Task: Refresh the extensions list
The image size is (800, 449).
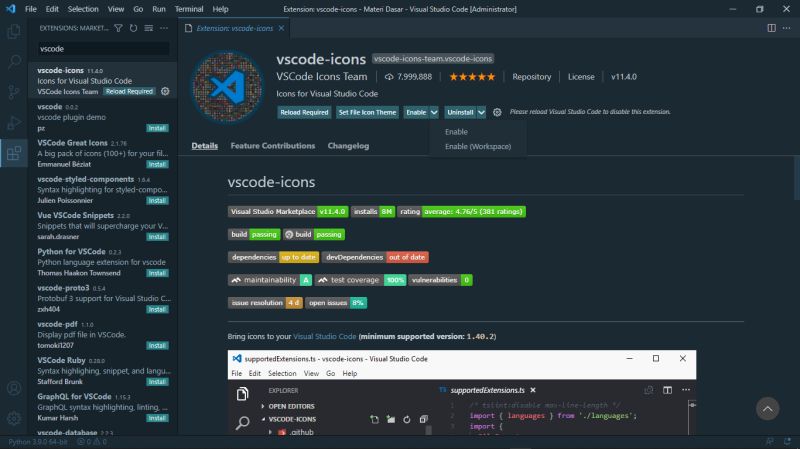Action: pyautogui.click(x=133, y=28)
